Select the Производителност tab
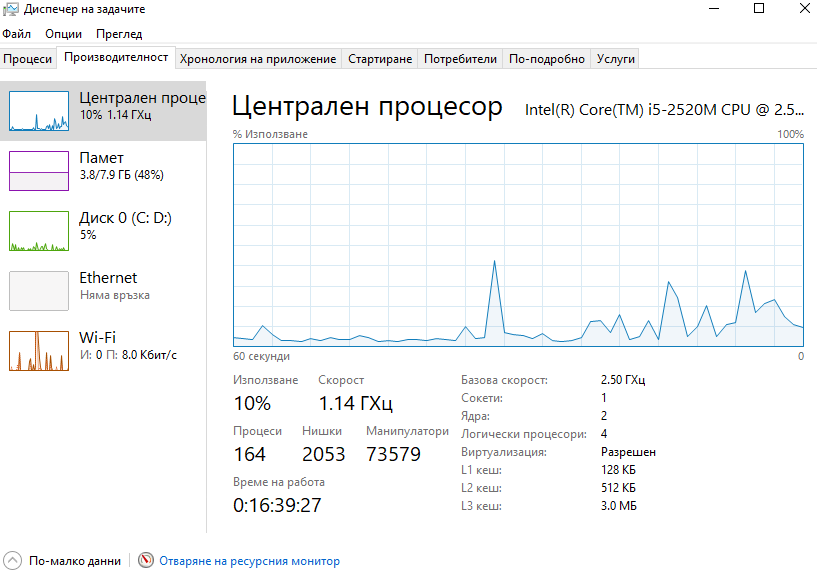Viewport: 817px width, 575px height. click(116, 57)
